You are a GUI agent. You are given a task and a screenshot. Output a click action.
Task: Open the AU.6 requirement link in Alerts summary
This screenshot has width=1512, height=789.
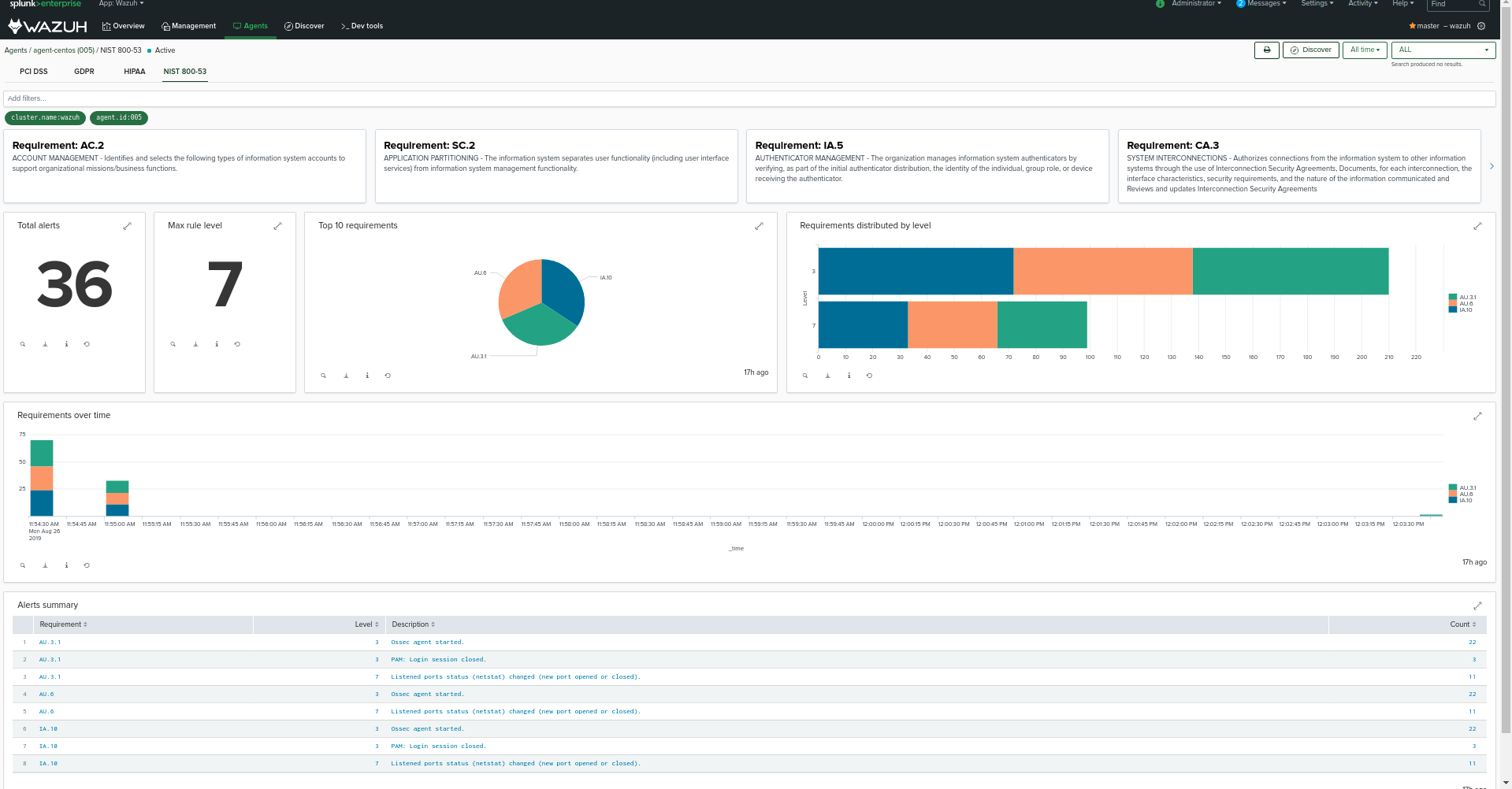(x=46, y=694)
